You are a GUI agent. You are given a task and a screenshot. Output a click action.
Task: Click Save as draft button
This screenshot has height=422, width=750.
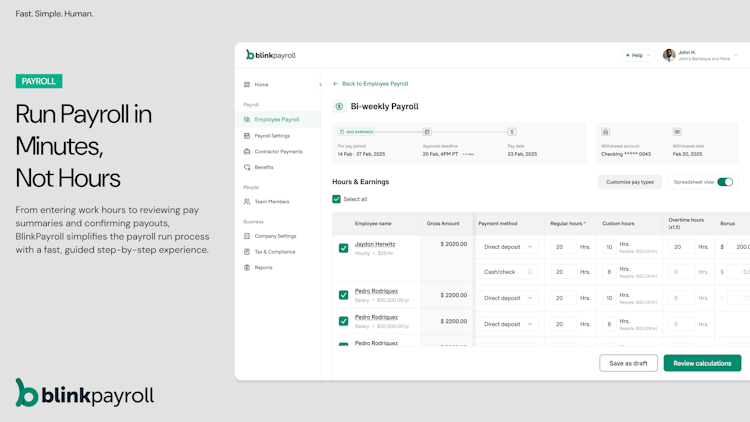coord(628,363)
